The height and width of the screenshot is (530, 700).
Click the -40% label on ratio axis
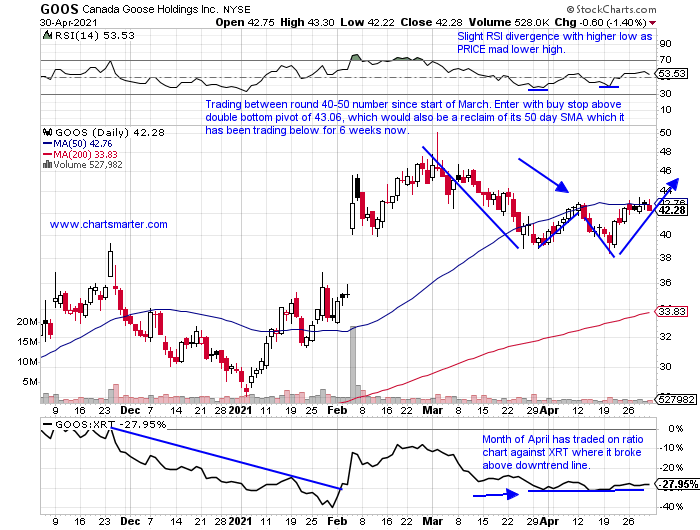click(x=673, y=507)
